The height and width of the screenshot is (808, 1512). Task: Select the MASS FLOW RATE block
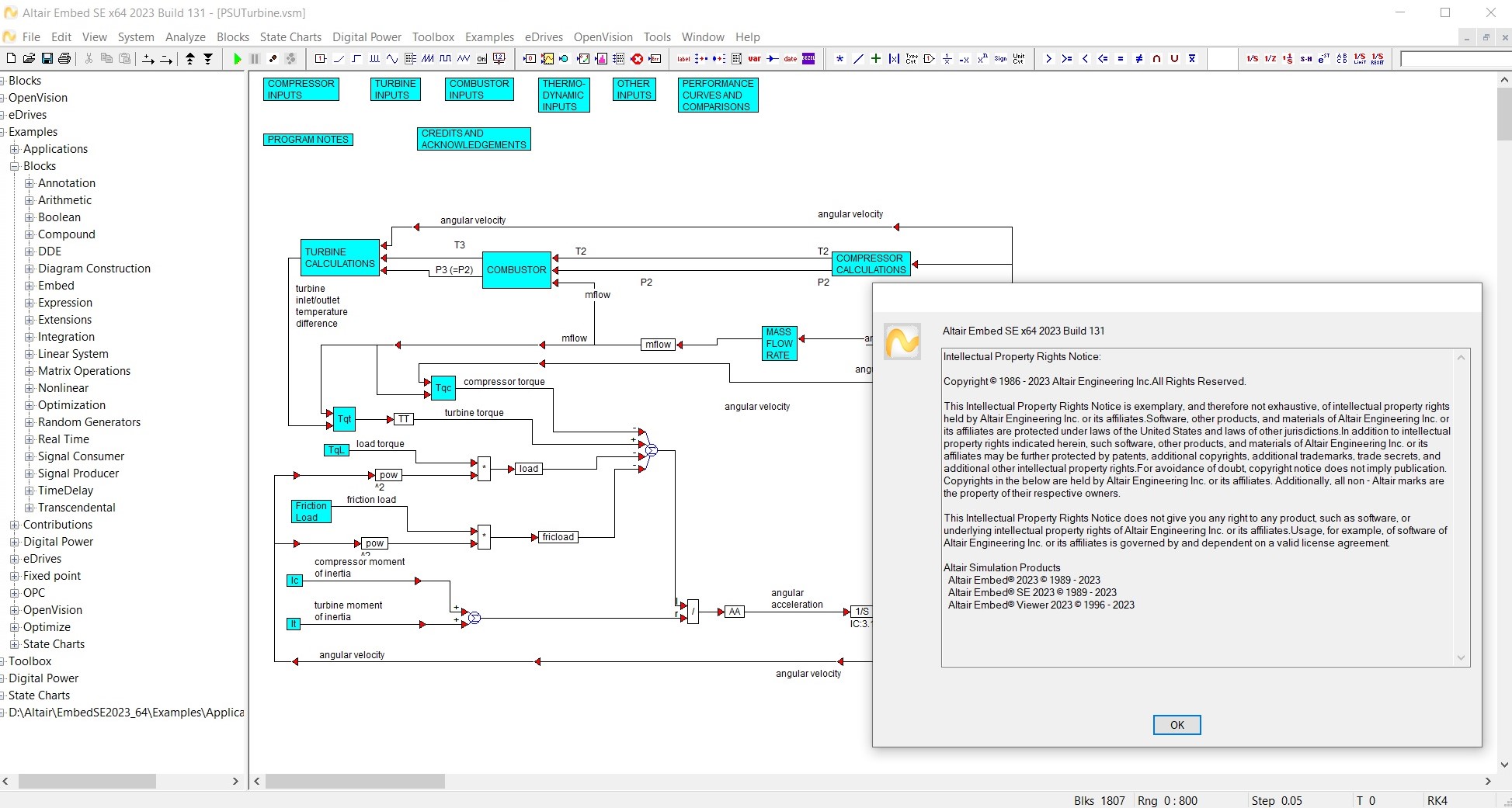780,344
